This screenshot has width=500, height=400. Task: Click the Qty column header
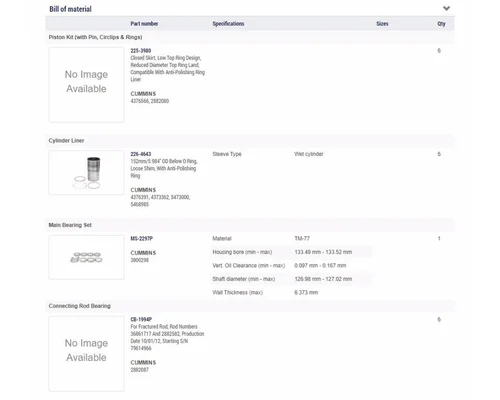[x=441, y=24]
